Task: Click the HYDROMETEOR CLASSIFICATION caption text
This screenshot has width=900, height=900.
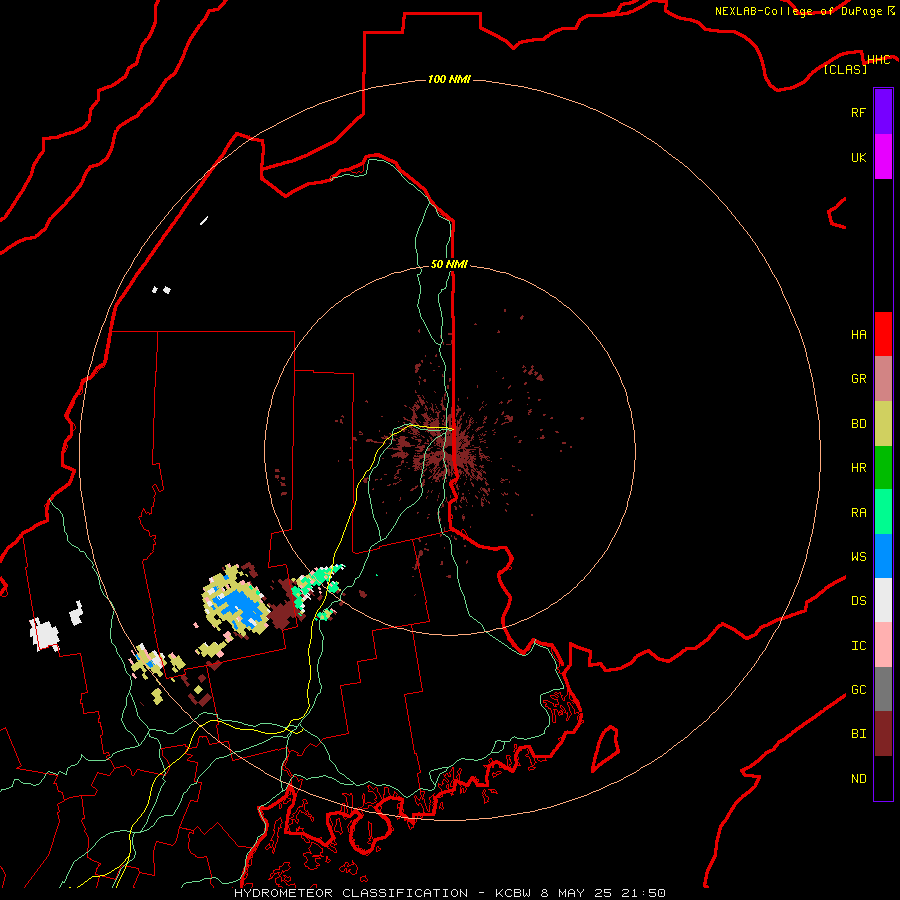Action: pos(351,893)
